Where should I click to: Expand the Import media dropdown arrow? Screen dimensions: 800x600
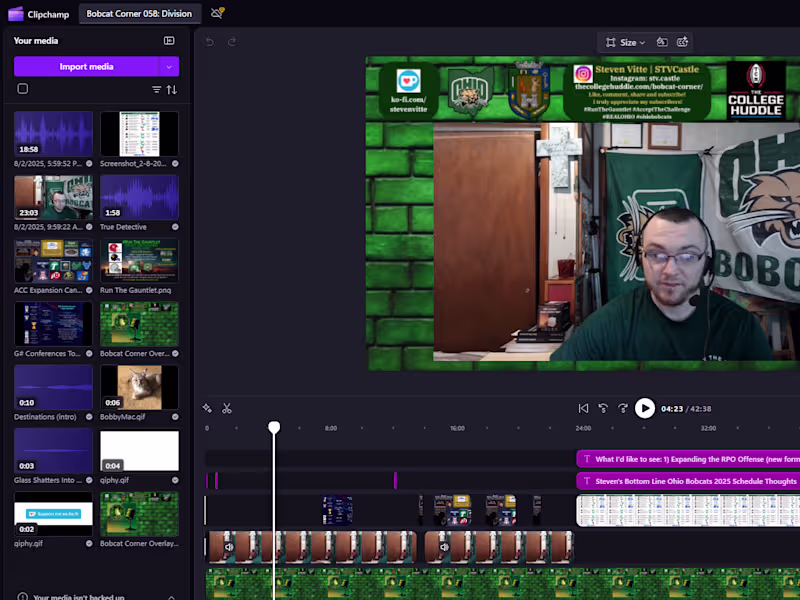pyautogui.click(x=168, y=66)
